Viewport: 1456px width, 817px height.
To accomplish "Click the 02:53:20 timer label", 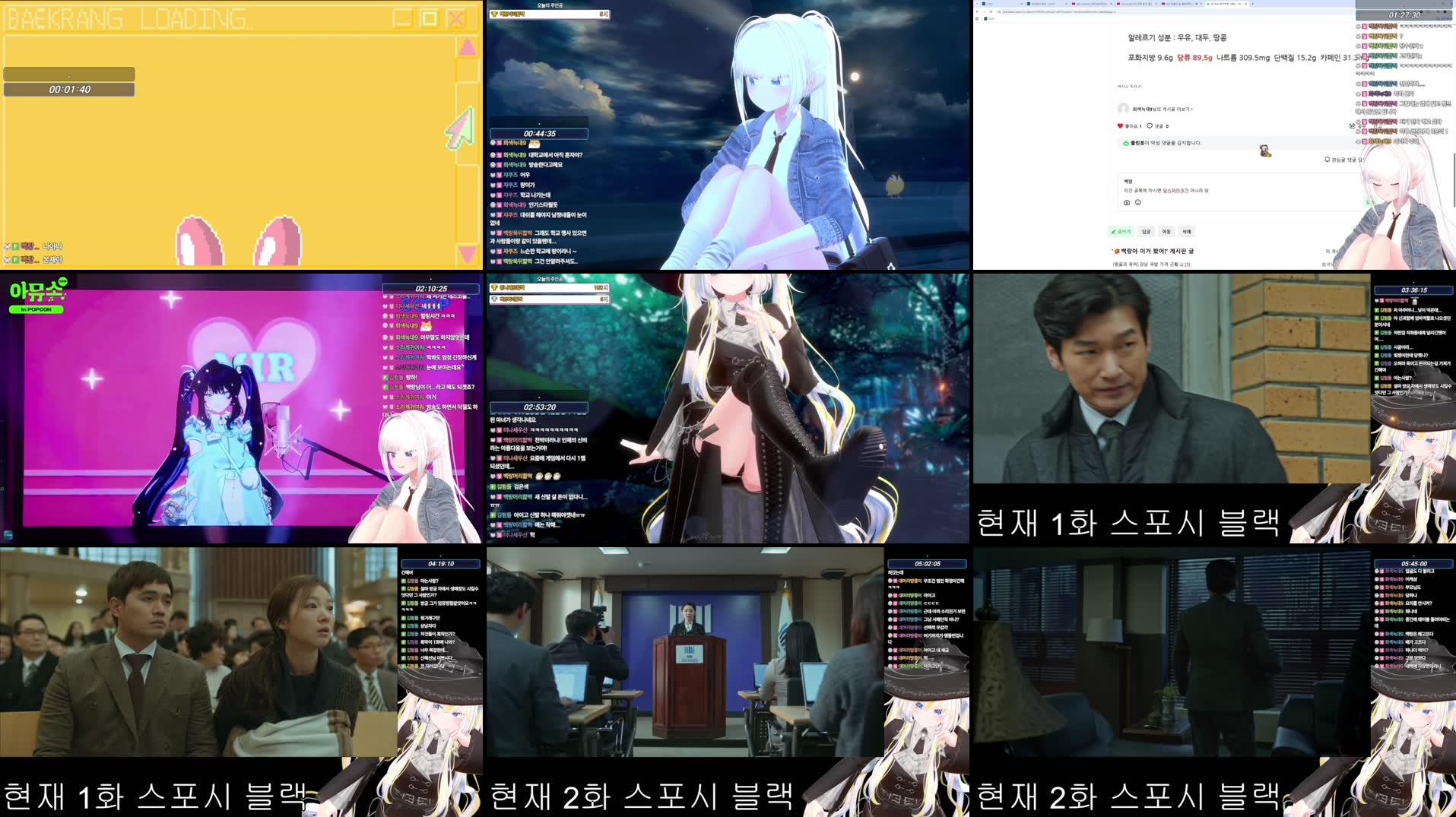I will click(x=539, y=407).
